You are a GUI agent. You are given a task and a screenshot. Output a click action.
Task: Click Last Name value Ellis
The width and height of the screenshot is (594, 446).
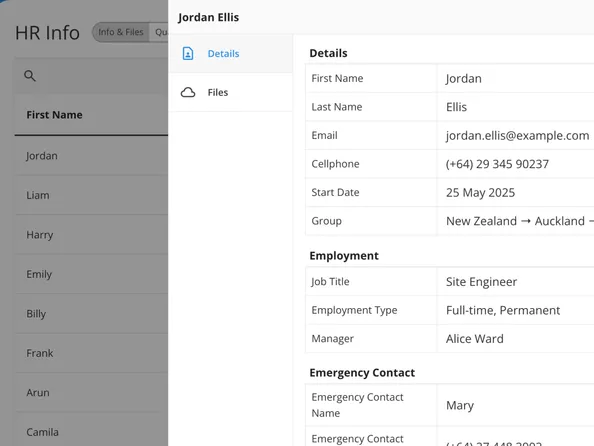pyautogui.click(x=456, y=107)
